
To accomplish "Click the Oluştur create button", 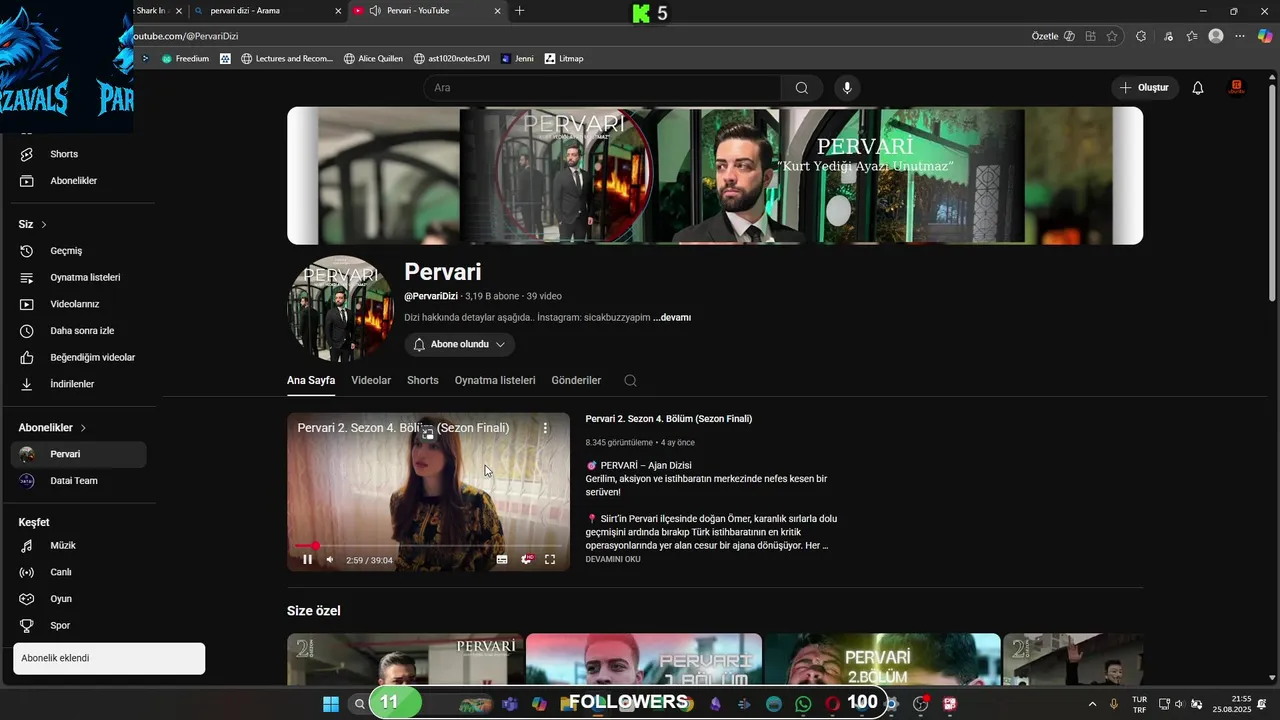I will [x=1144, y=88].
